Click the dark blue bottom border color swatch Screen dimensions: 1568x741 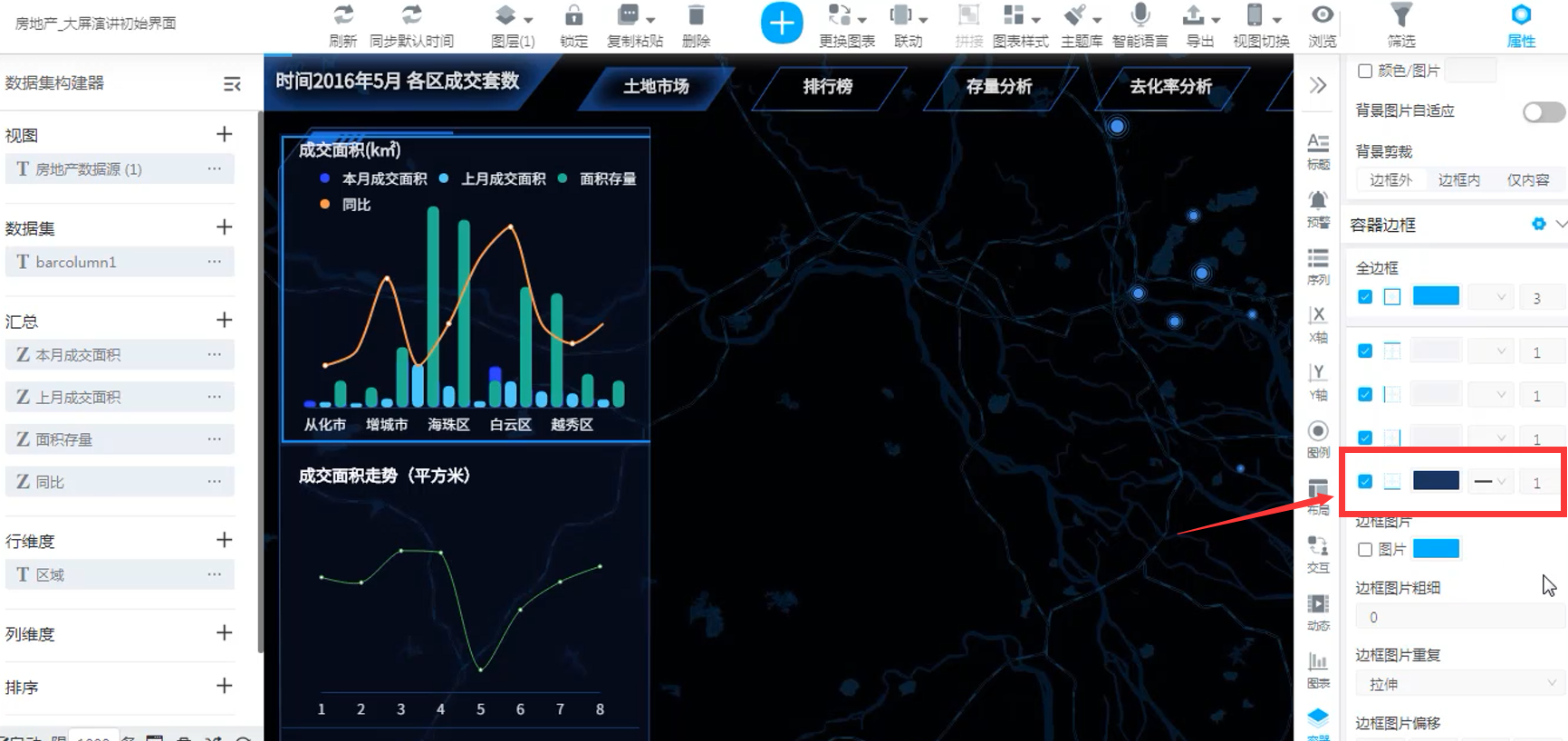tap(1436, 481)
